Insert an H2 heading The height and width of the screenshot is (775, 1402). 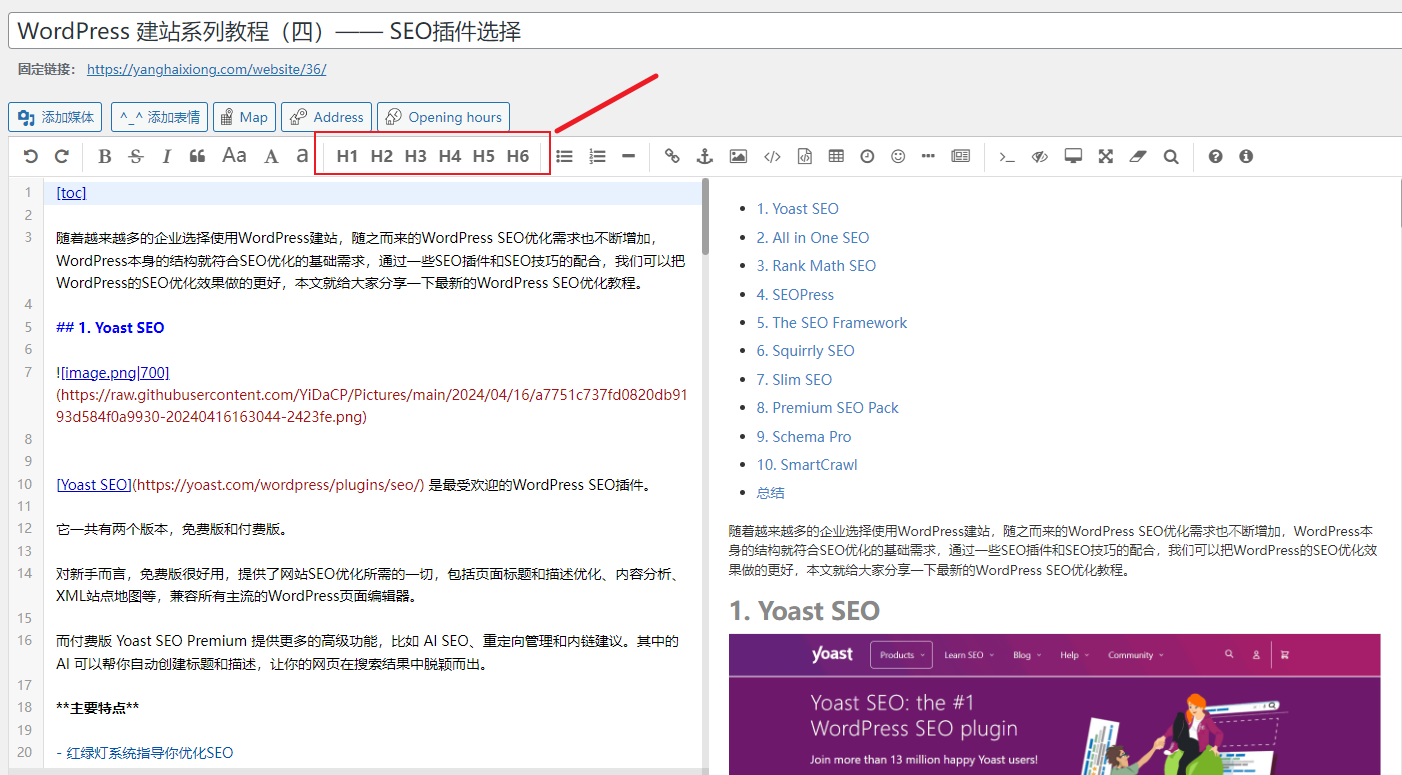pos(381,156)
